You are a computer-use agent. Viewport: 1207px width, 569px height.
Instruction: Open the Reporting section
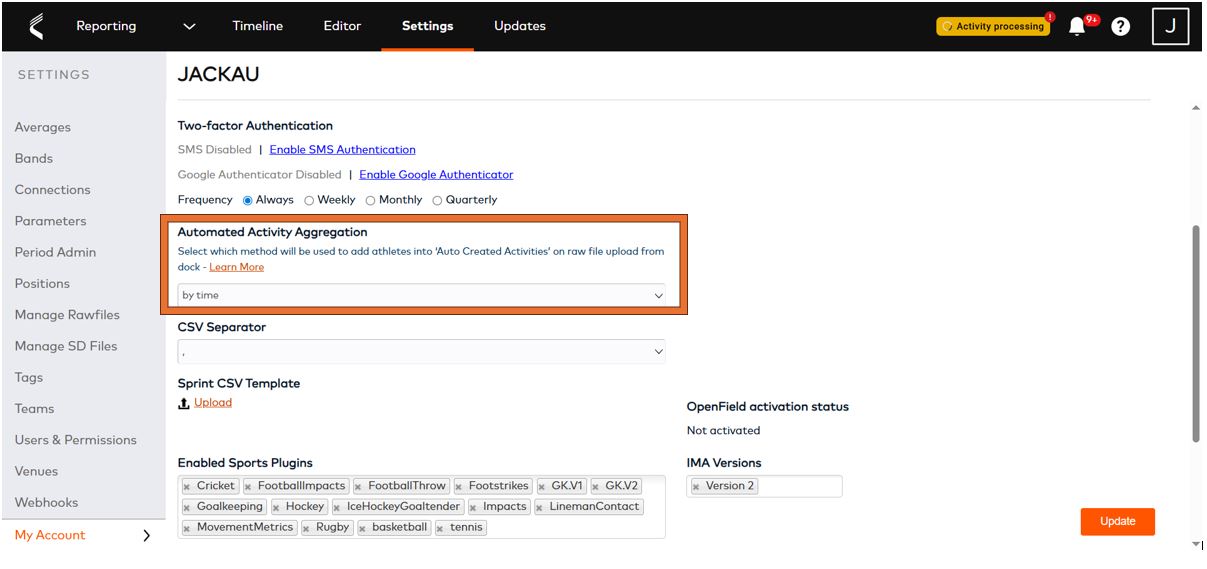pos(106,26)
